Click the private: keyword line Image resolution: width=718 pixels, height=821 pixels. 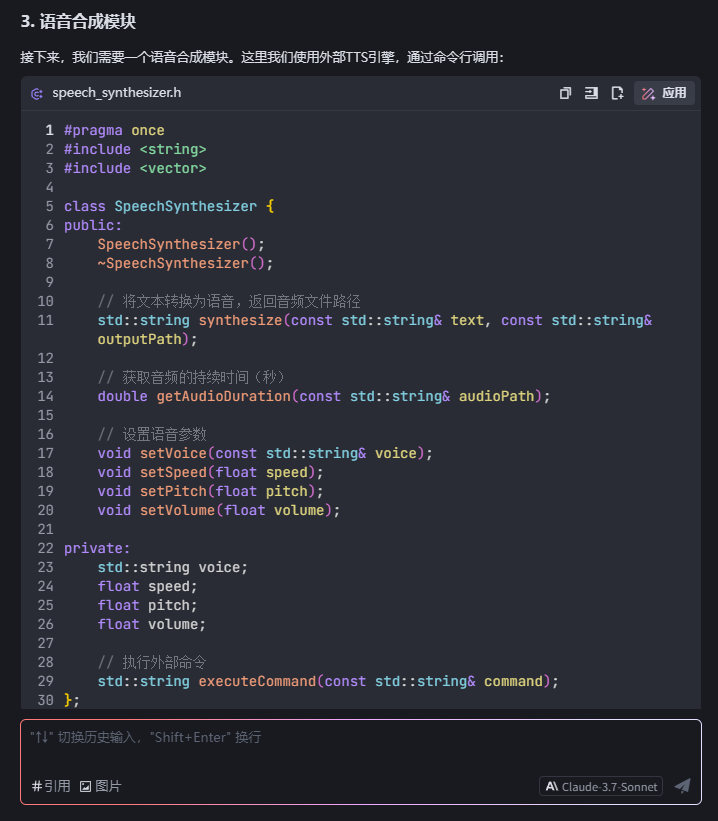[x=97, y=548]
